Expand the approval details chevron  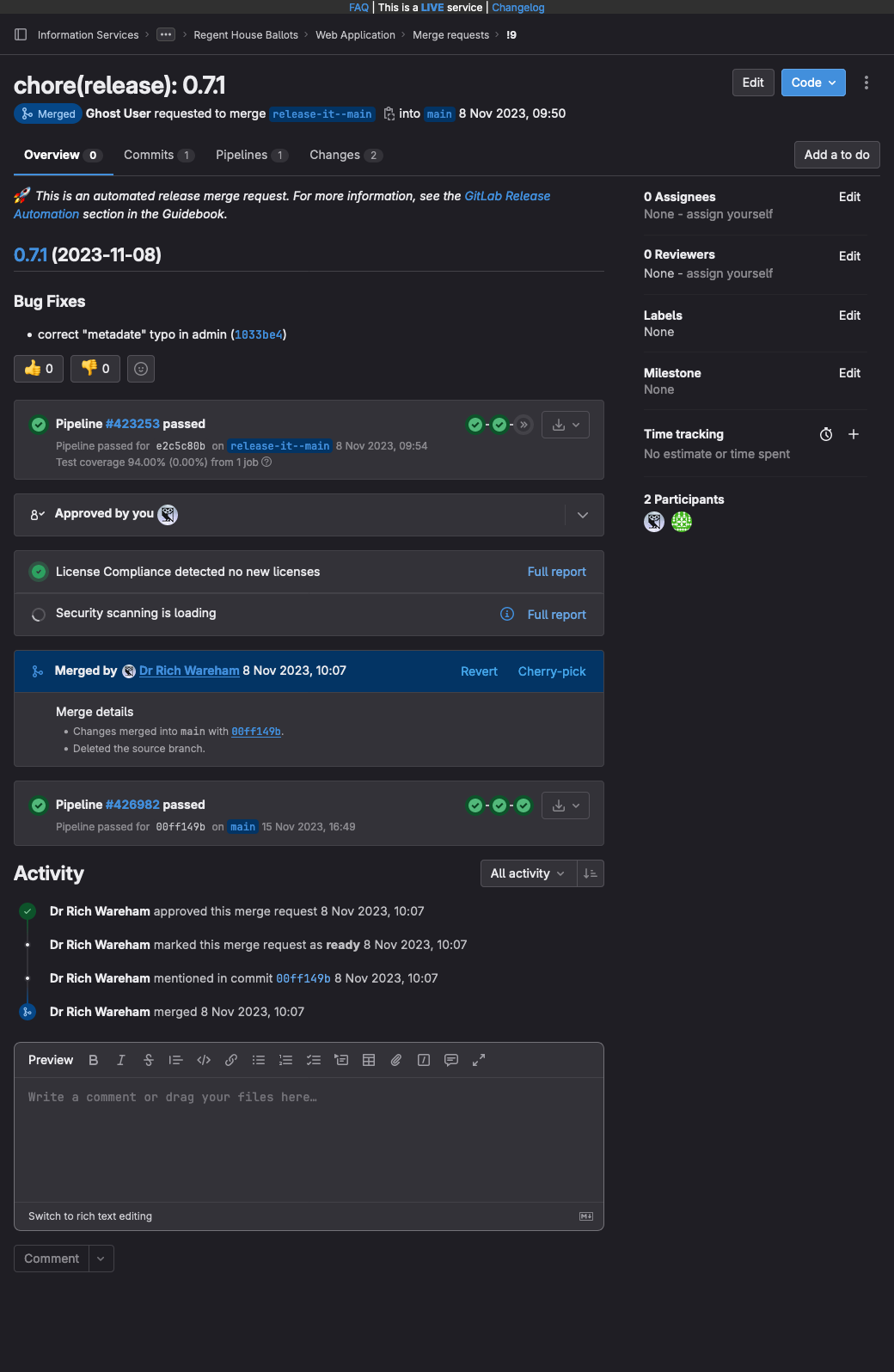[x=583, y=515]
